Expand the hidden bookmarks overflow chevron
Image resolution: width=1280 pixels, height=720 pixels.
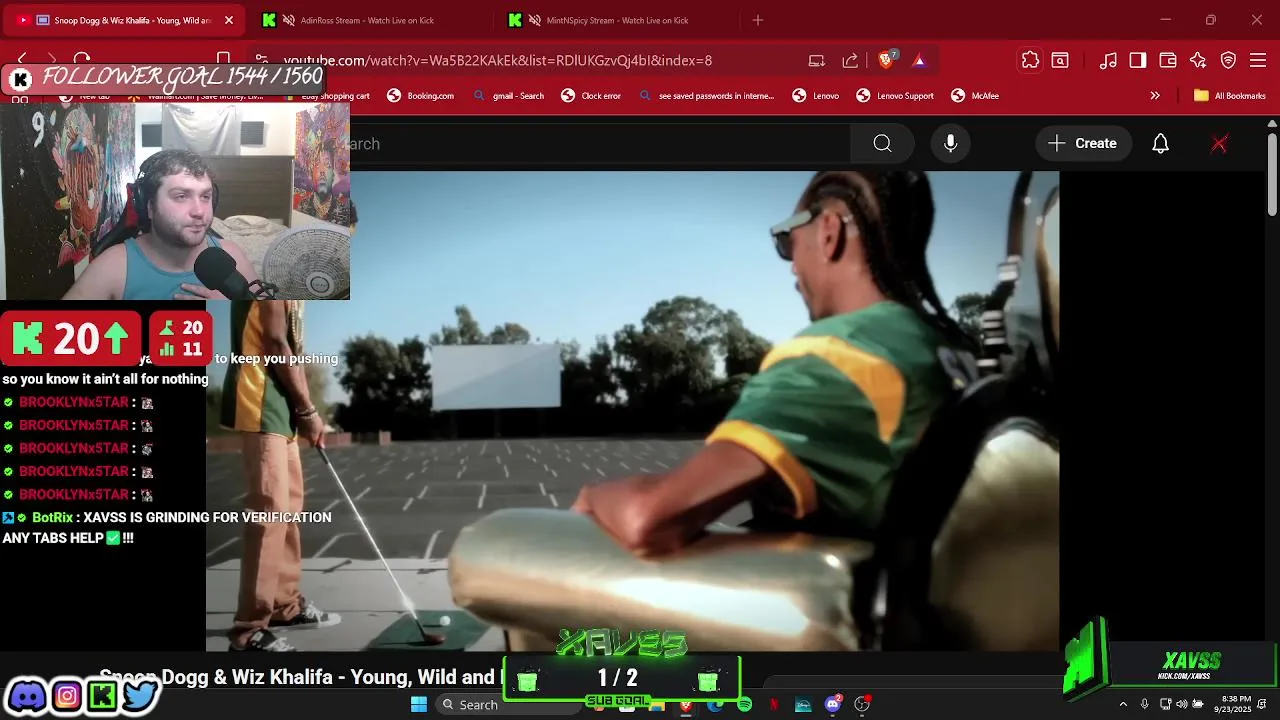click(1155, 96)
